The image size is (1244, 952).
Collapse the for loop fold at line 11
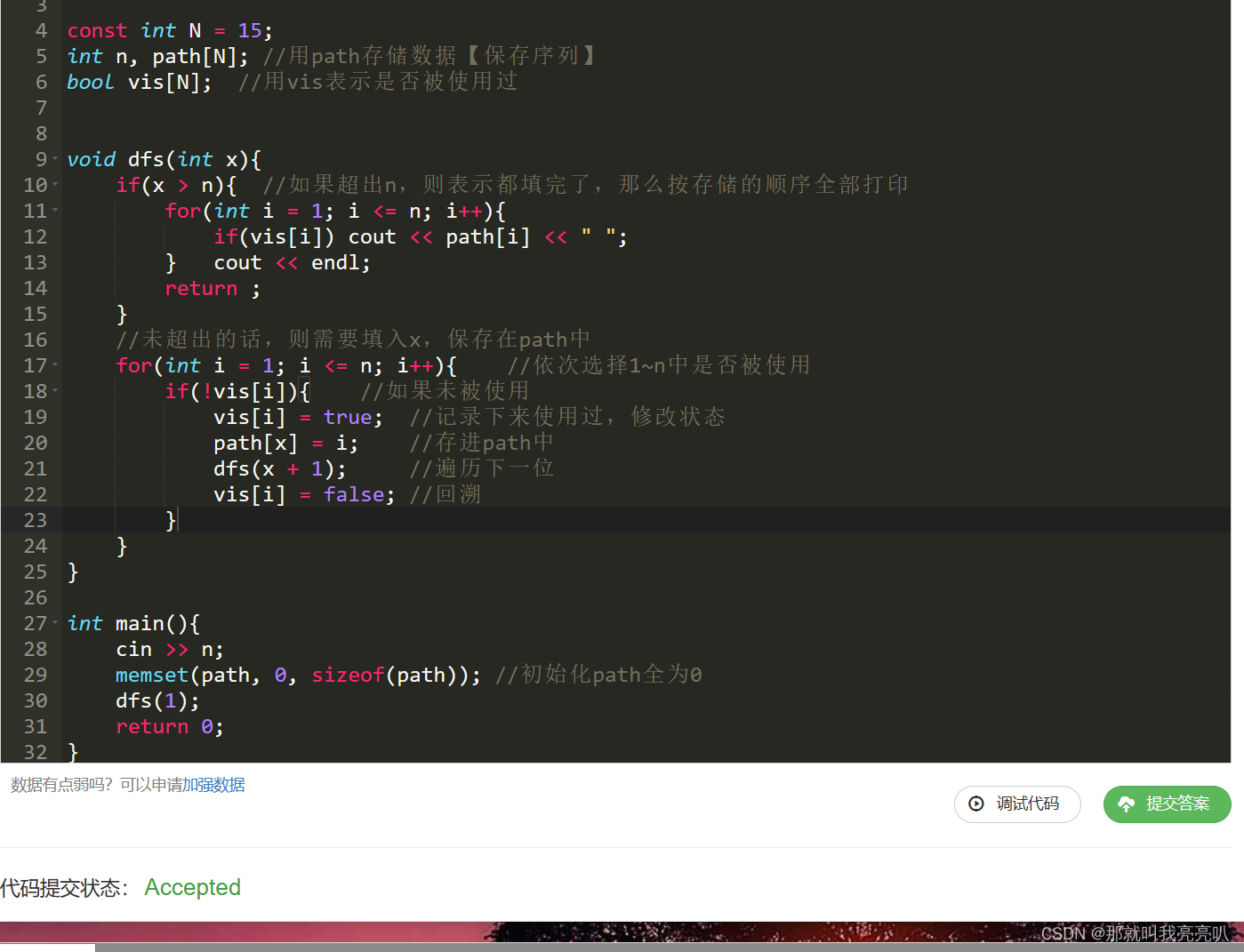[x=55, y=211]
